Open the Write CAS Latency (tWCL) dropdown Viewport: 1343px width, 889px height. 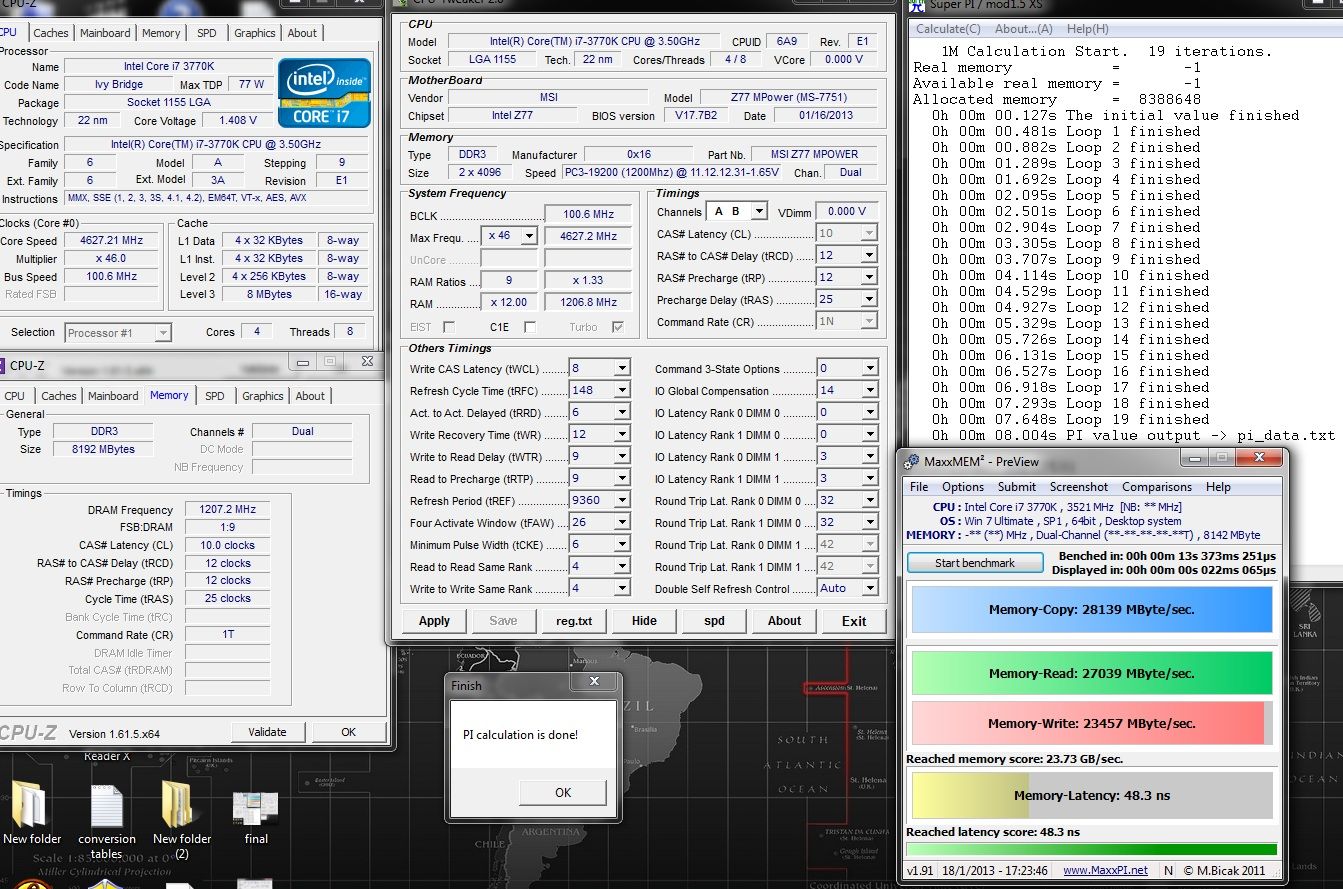coord(622,368)
